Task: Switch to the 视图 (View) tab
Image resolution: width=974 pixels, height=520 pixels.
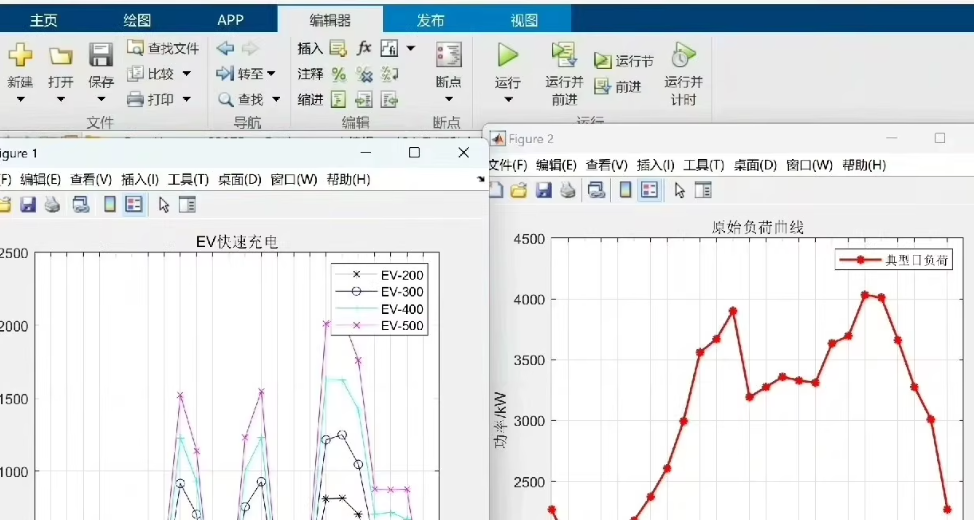Action: click(x=524, y=20)
